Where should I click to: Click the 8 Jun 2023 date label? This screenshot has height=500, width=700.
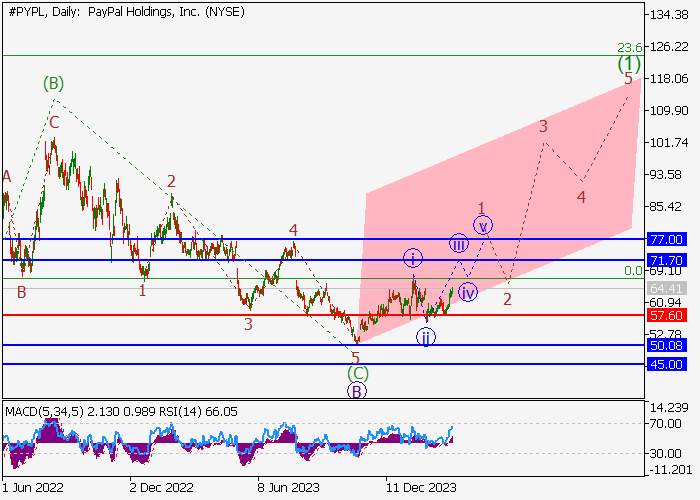[x=288, y=487]
